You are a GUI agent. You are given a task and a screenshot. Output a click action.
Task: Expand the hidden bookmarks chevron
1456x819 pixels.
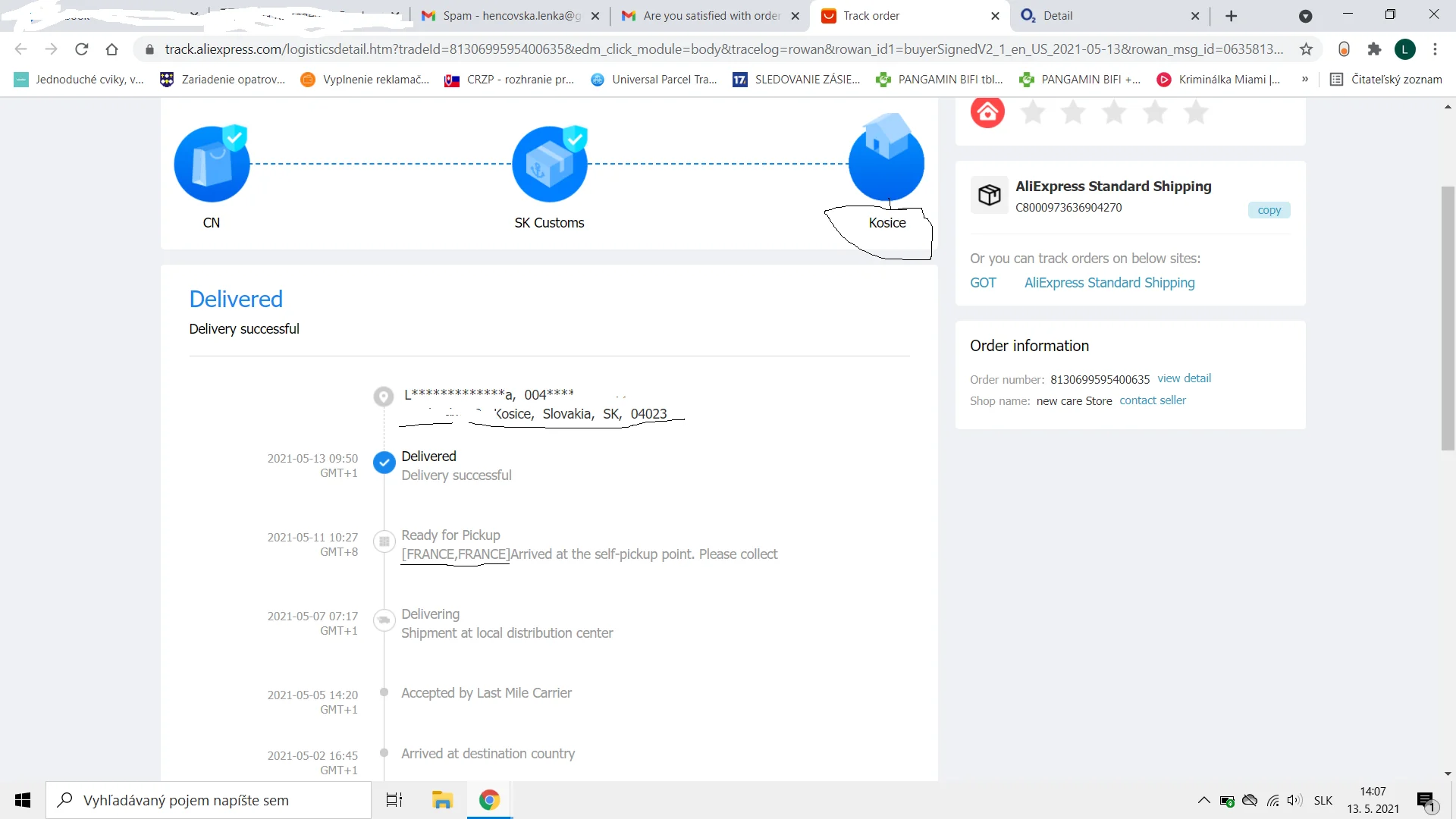(1304, 79)
